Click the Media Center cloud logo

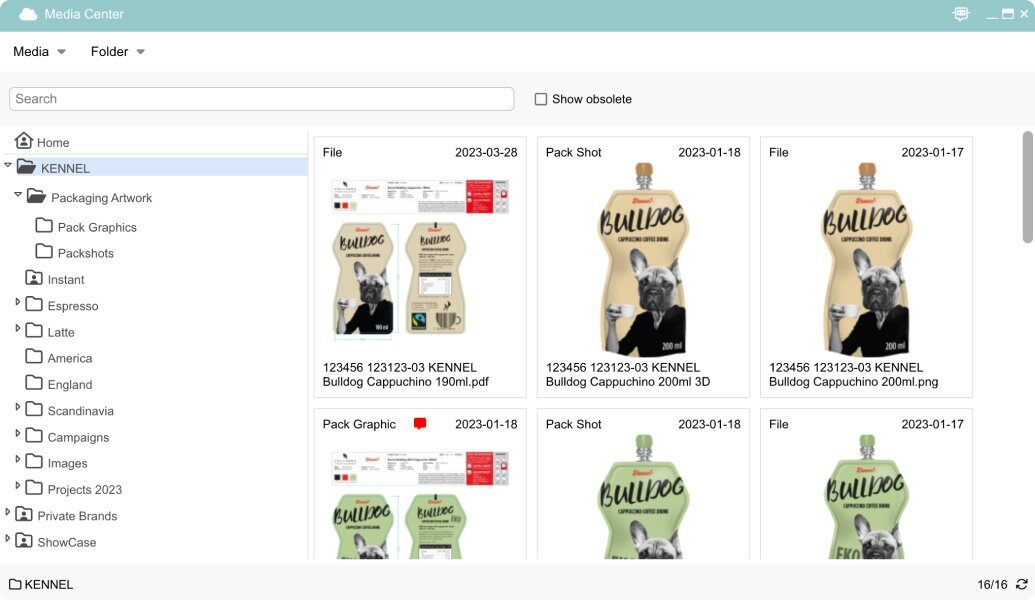(28, 14)
